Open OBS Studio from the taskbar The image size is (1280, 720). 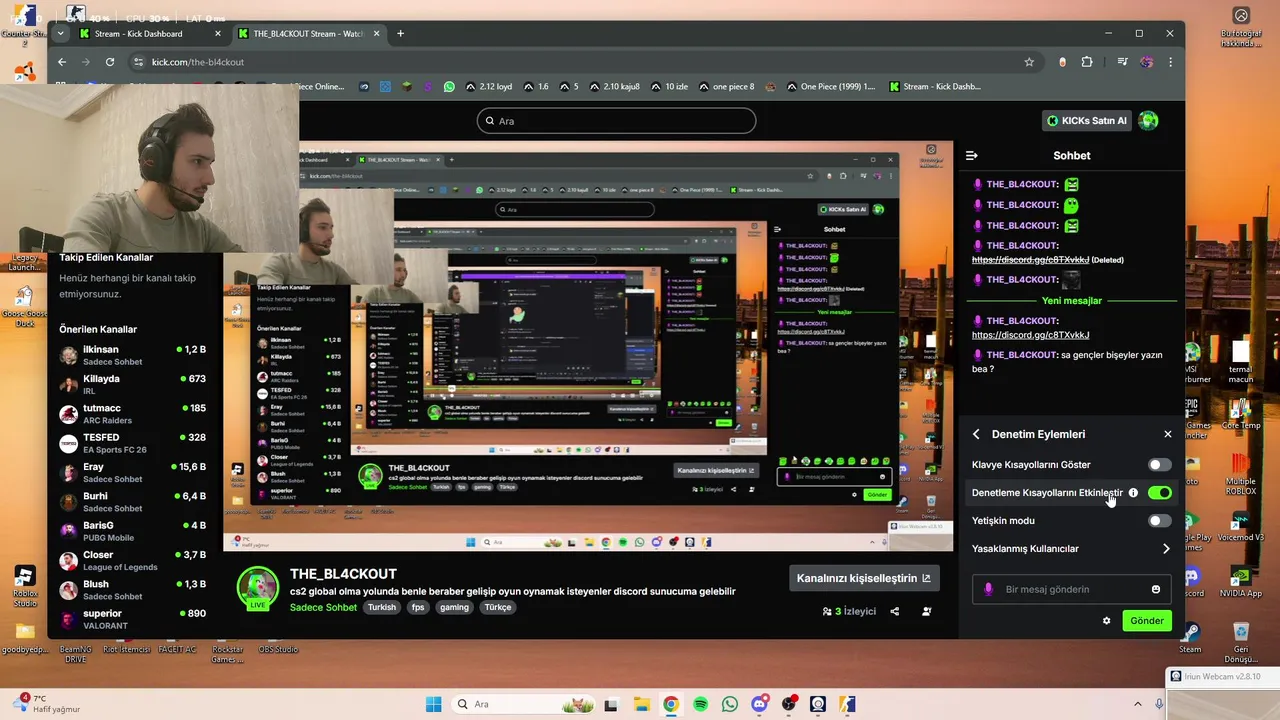pyautogui.click(x=789, y=704)
